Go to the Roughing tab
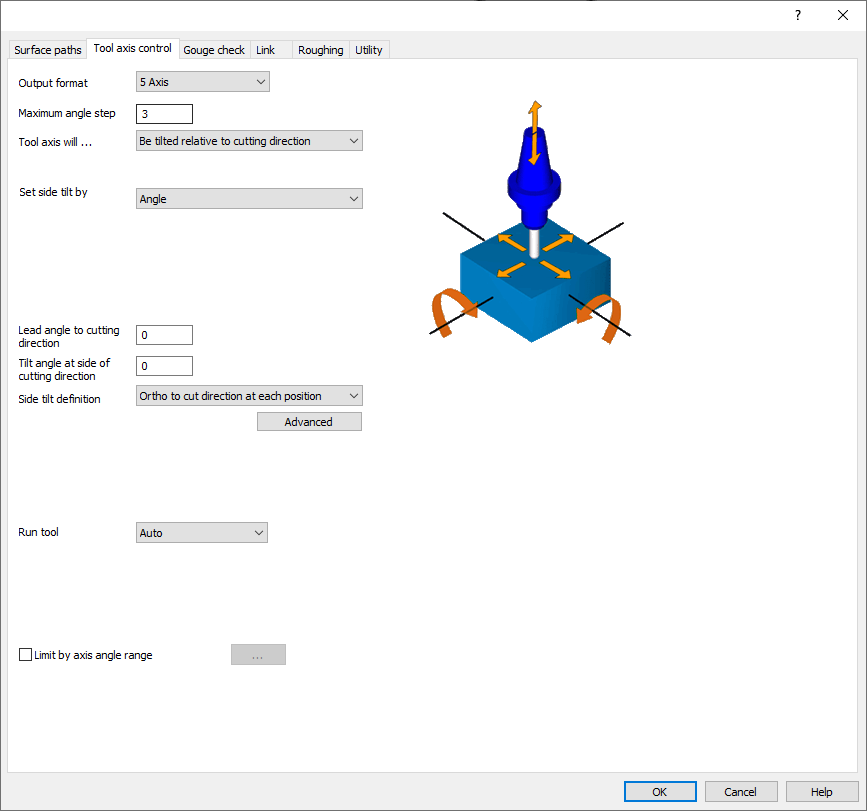867x811 pixels. point(320,50)
